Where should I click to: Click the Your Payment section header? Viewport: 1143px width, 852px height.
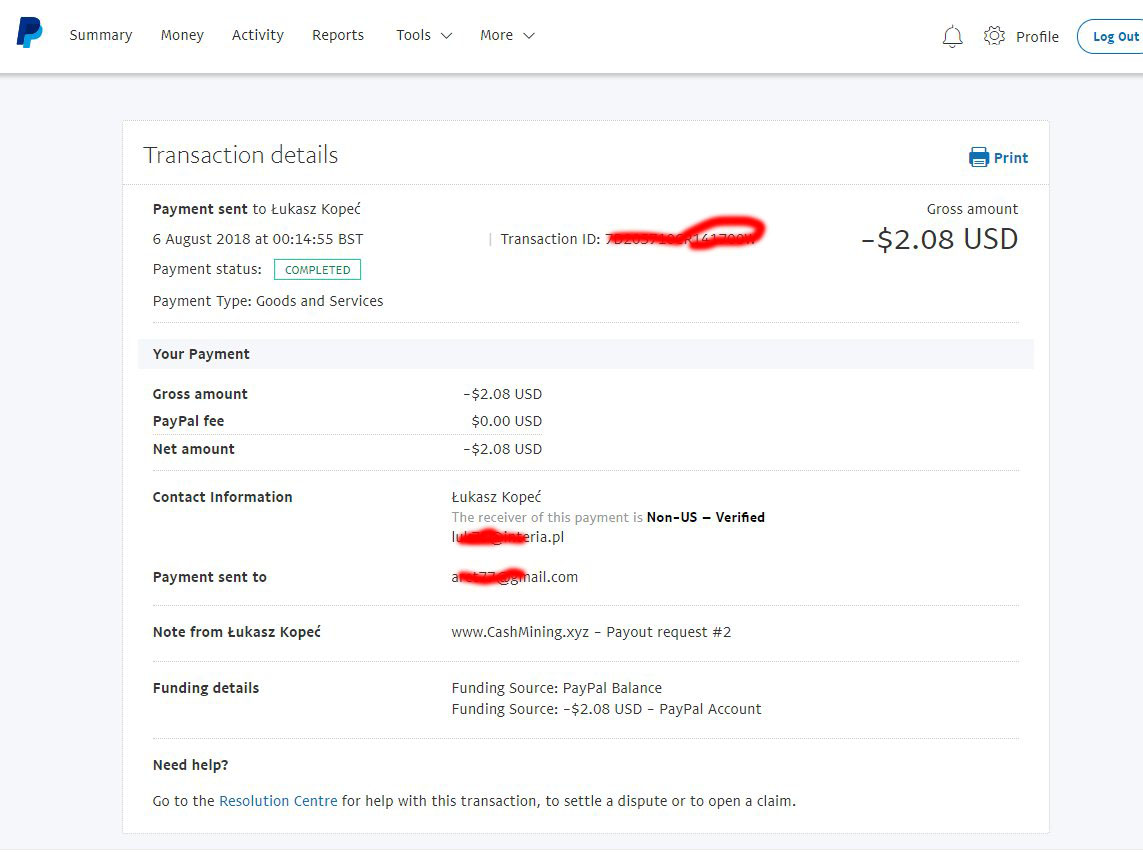pos(585,354)
